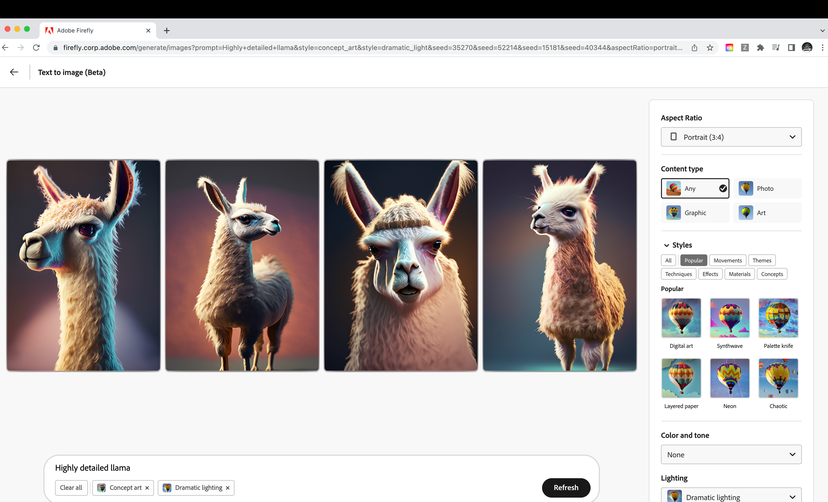Image resolution: width=828 pixels, height=502 pixels.
Task: Click the Refresh button
Action: tap(566, 488)
